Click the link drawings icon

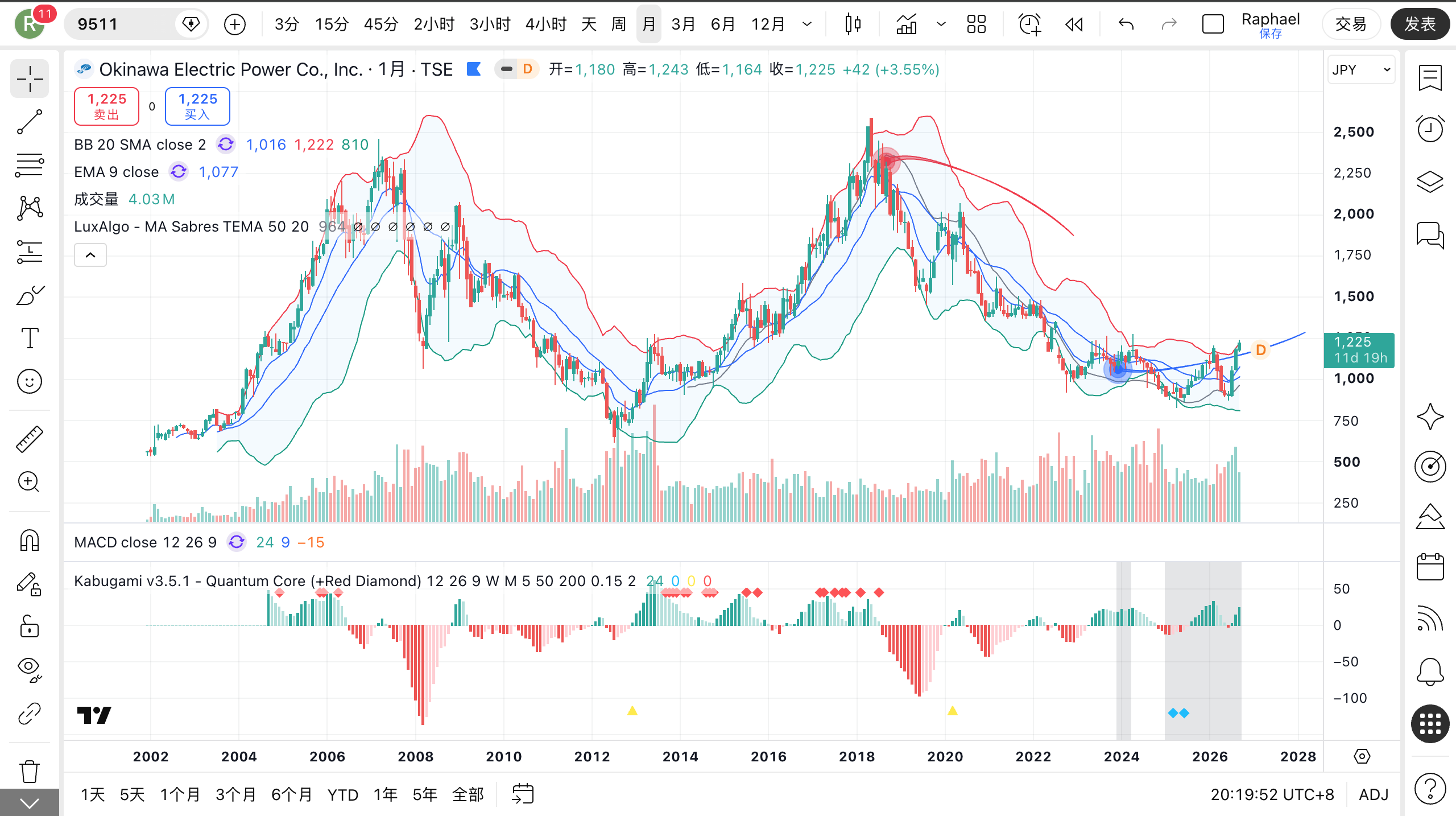[x=30, y=714]
